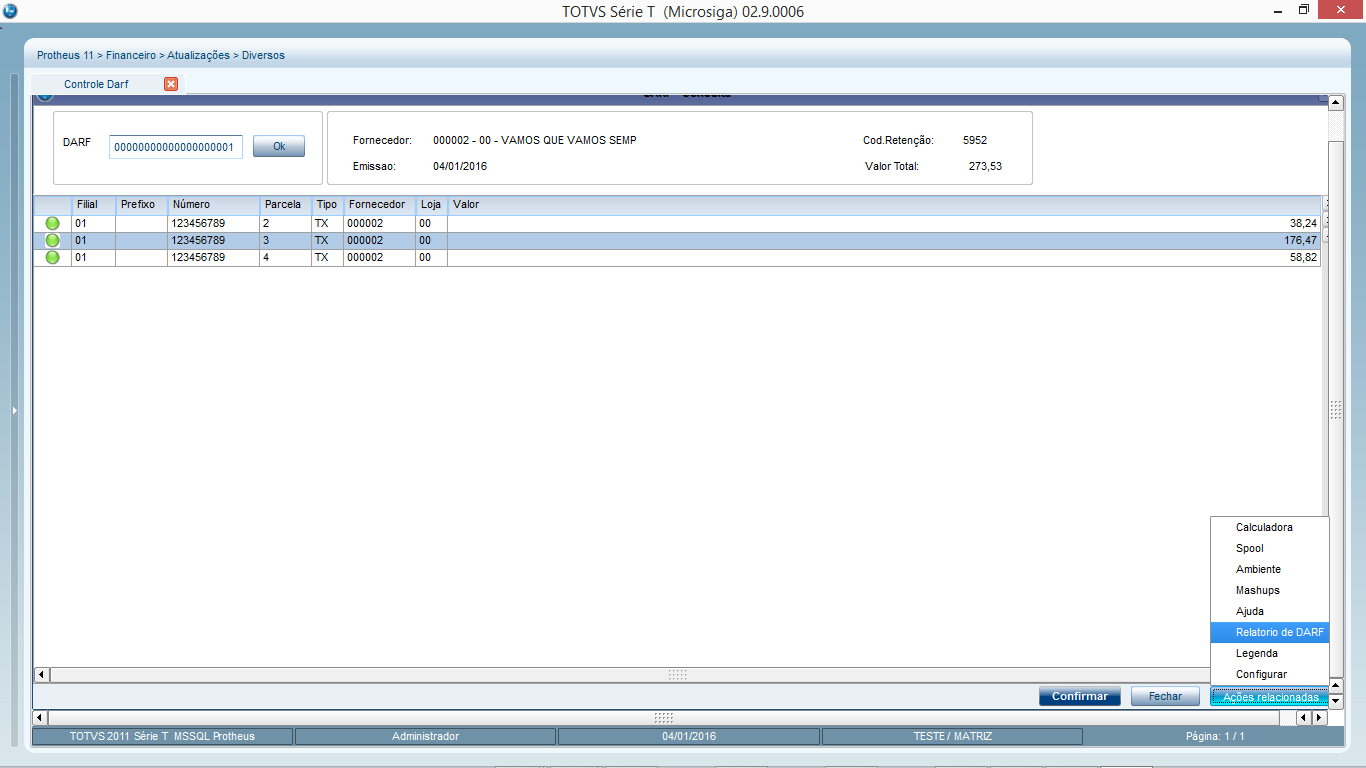Sort by the Prefixo column header

point(142,204)
